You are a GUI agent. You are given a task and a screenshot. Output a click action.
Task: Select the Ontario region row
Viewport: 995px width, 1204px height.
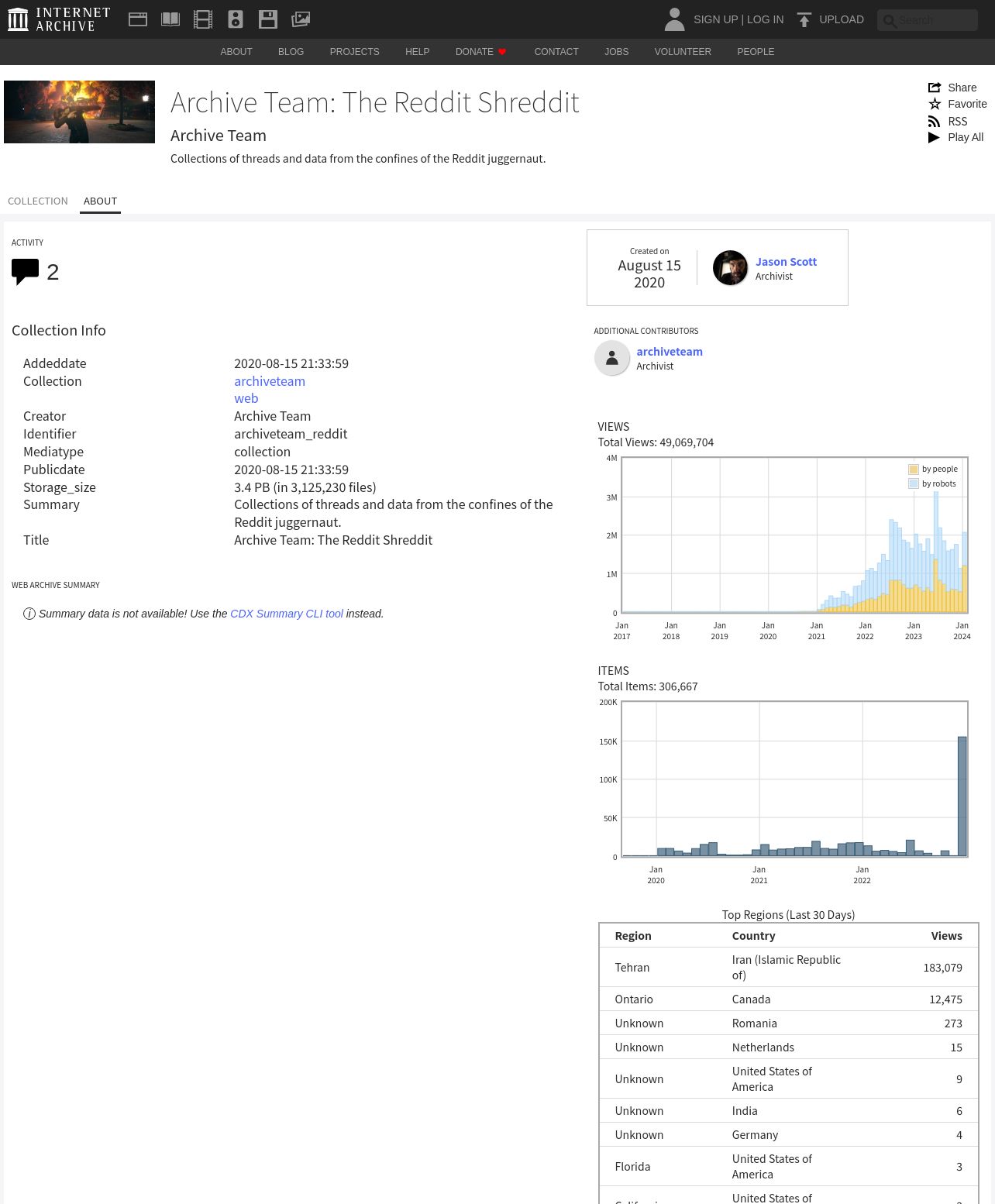(788, 999)
